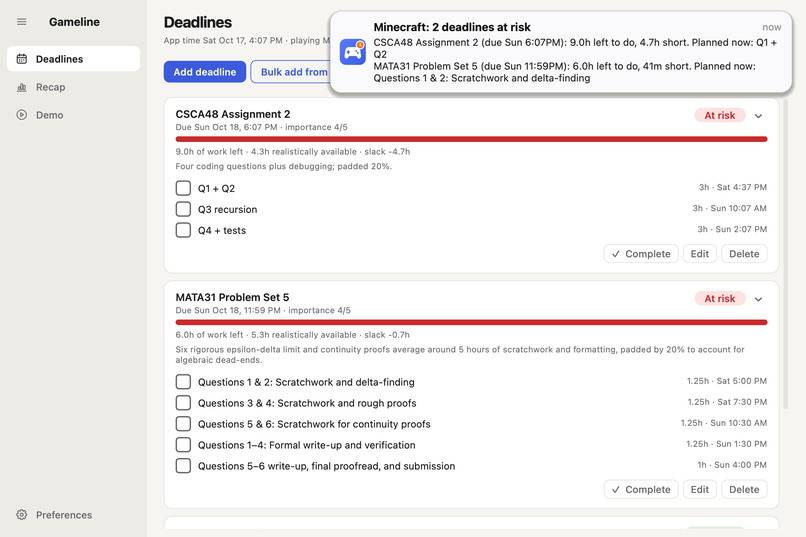Check Questions 5–6 write-up, final proofread, submission
This screenshot has width=806, height=537.
184,466
